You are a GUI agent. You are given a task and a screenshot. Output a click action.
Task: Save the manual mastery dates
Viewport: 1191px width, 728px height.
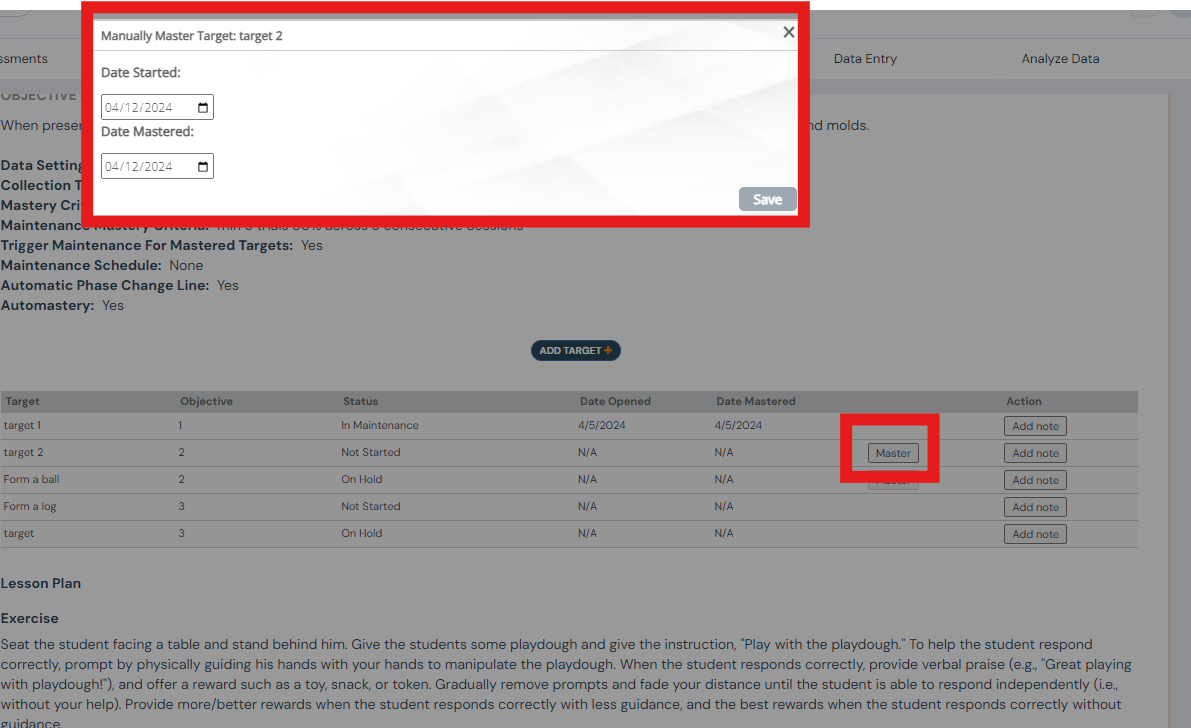click(767, 199)
